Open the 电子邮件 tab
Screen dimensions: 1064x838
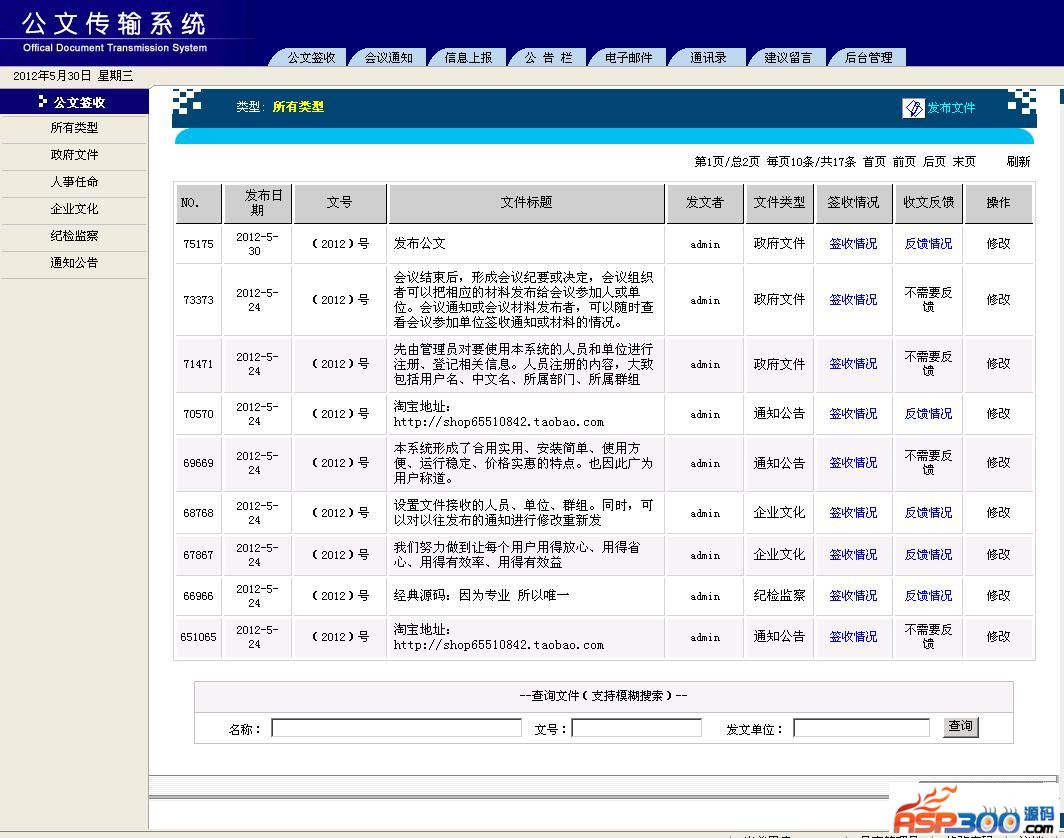[x=628, y=58]
